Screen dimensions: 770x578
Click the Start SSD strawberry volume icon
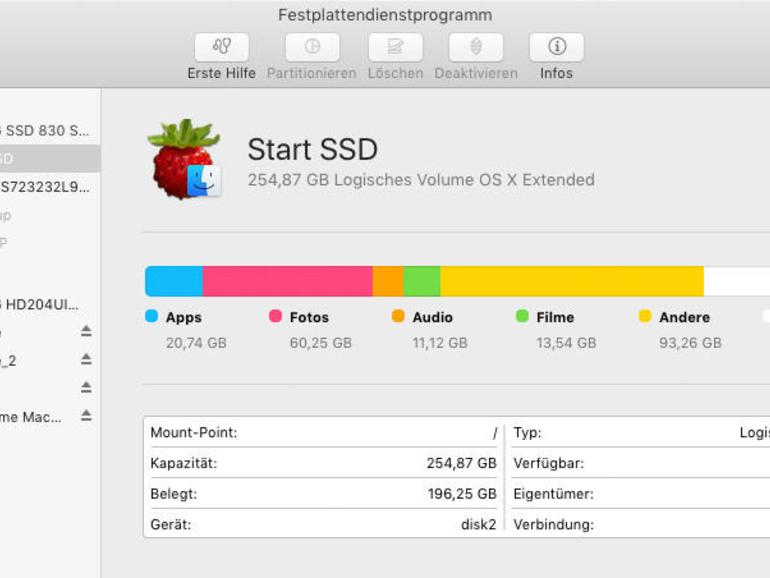pyautogui.click(x=185, y=159)
